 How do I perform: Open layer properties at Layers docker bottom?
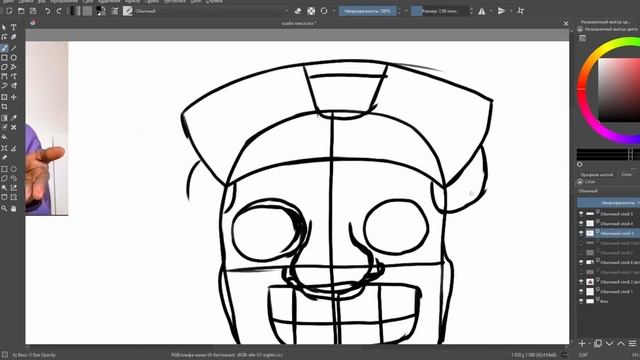point(632,344)
